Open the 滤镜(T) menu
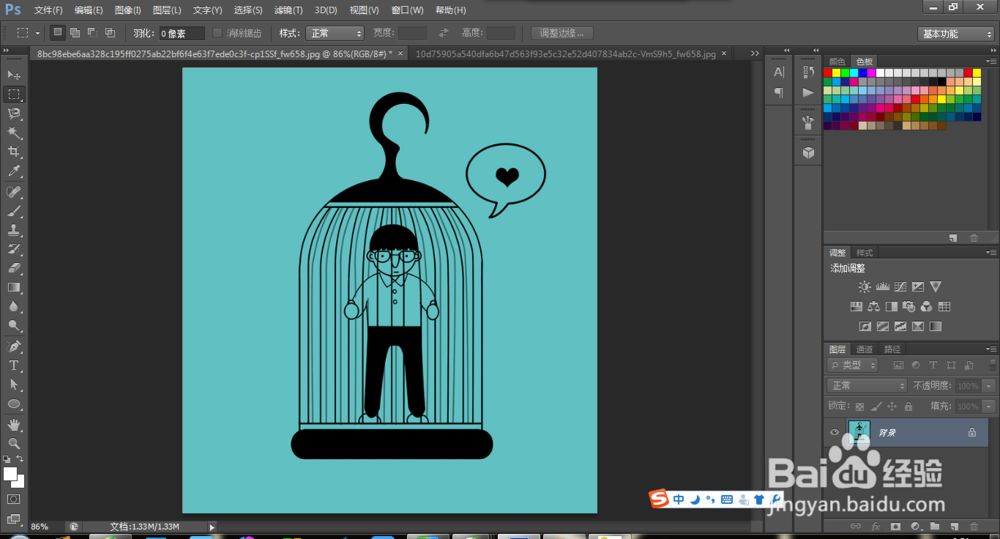1000x539 pixels. (288, 10)
